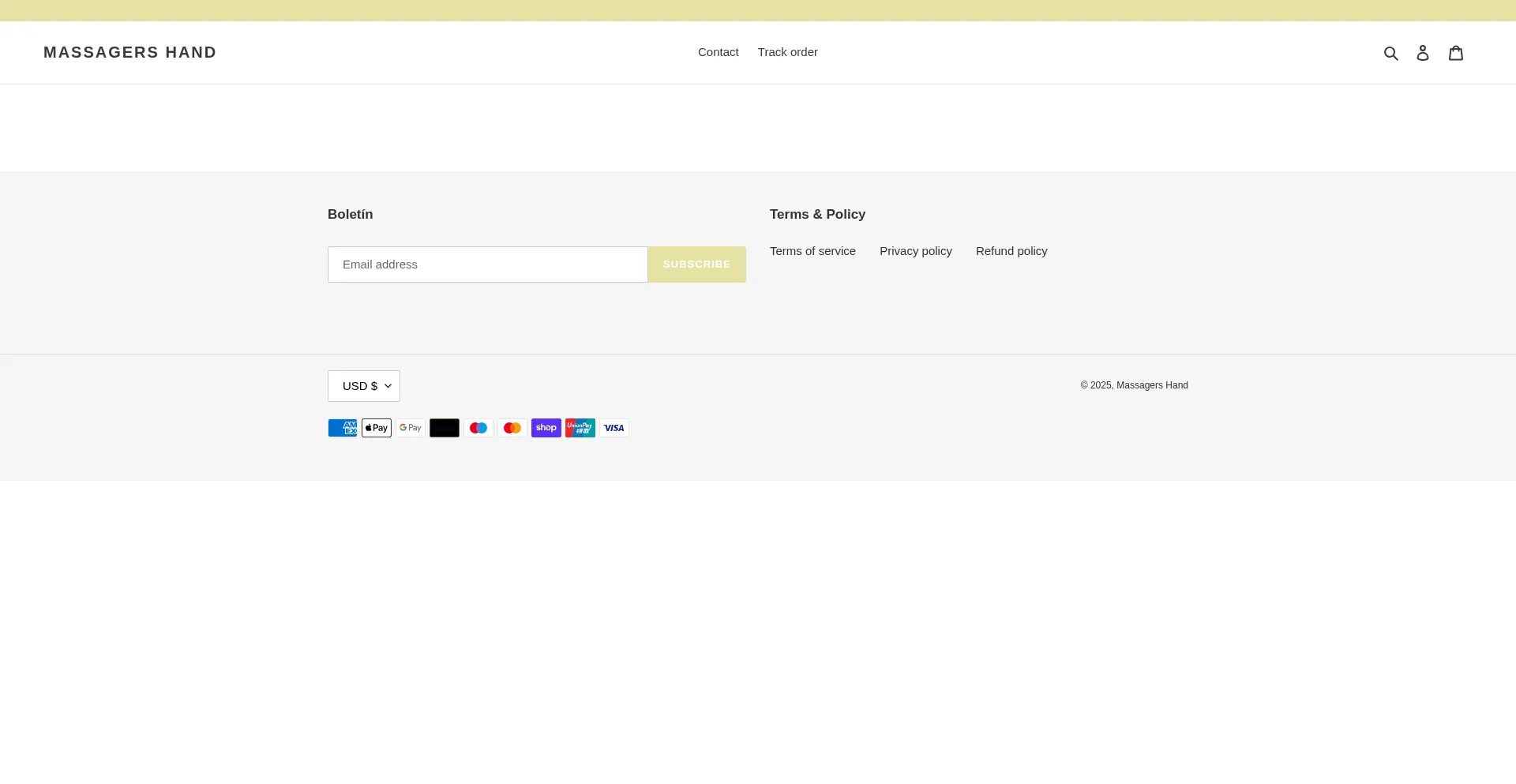This screenshot has width=1516, height=784.
Task: Click the Visa payment icon
Action: click(x=614, y=428)
